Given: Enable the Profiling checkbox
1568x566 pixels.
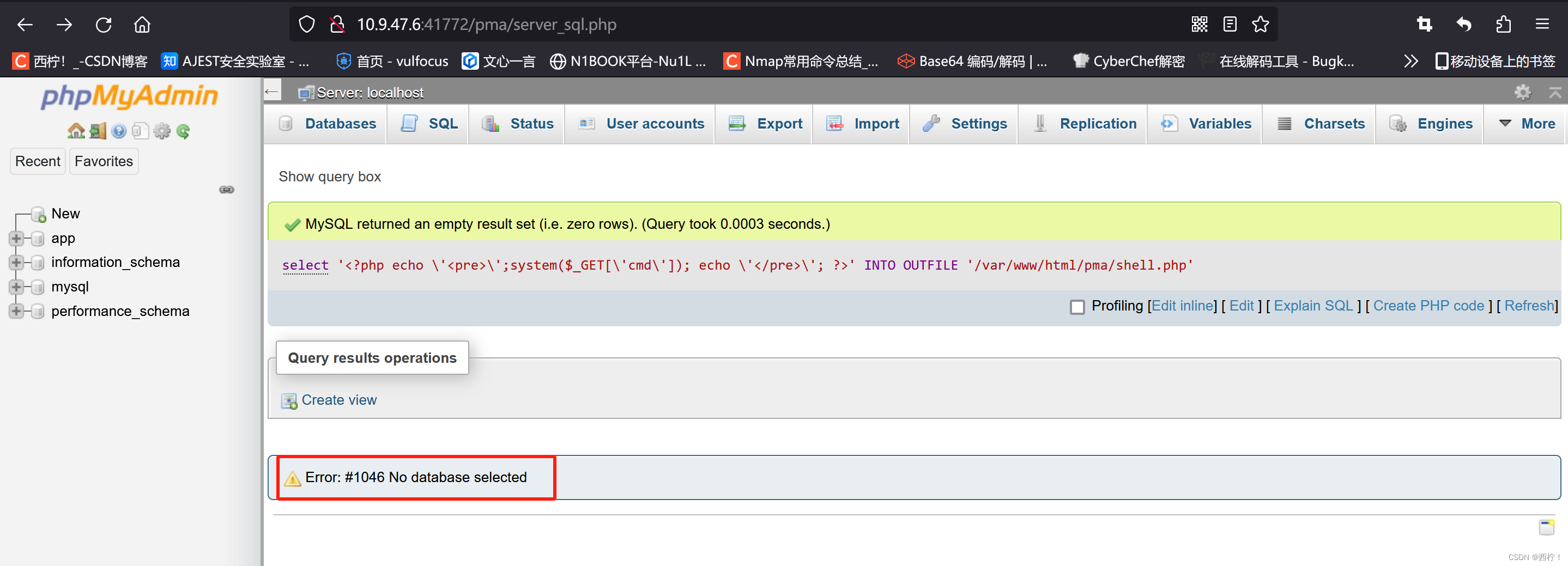Looking at the screenshot, I should [x=1078, y=306].
